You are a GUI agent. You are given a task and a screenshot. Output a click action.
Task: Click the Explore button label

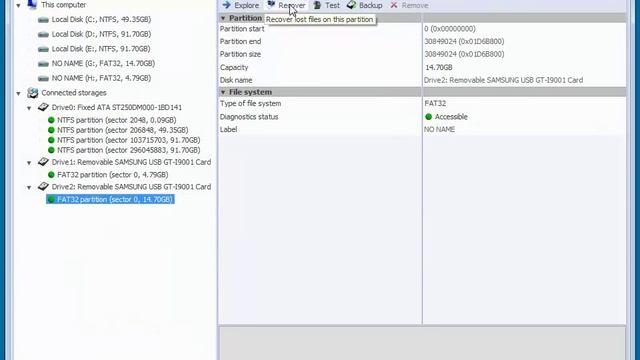pos(247,5)
